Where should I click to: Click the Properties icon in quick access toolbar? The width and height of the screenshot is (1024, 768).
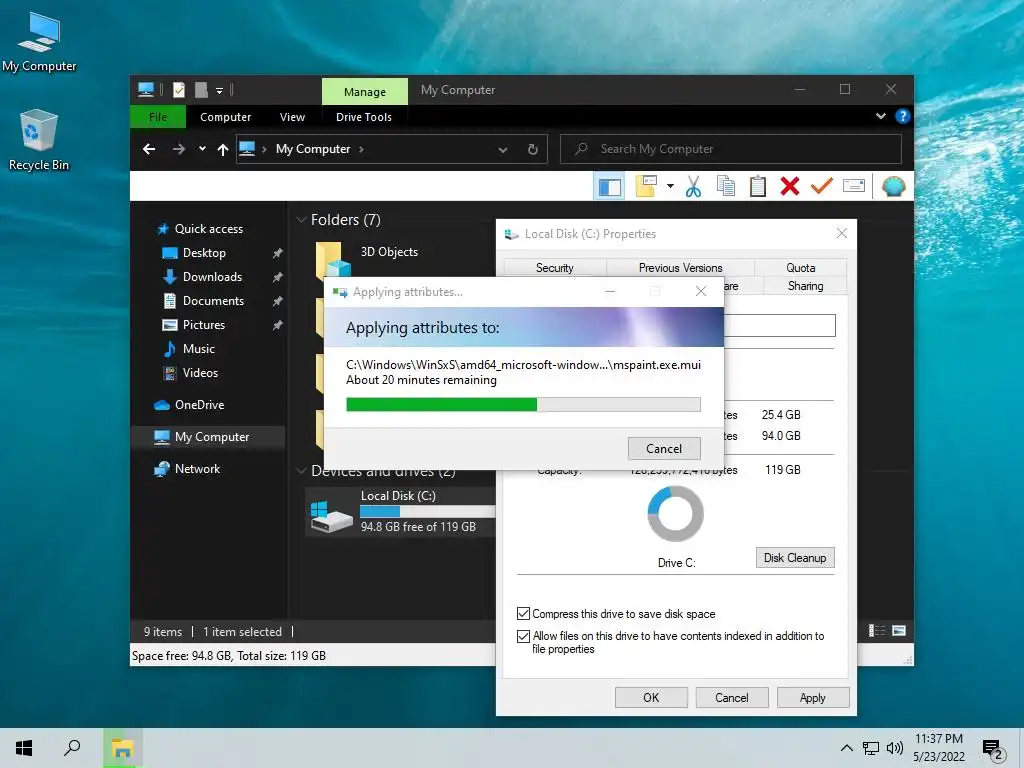179,89
